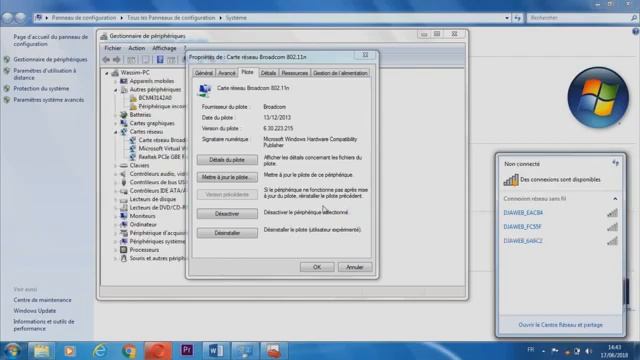Open Ouvrir le Centre Réseau et partage
Image resolution: width=640 pixels, height=360 pixels.
click(x=560, y=325)
